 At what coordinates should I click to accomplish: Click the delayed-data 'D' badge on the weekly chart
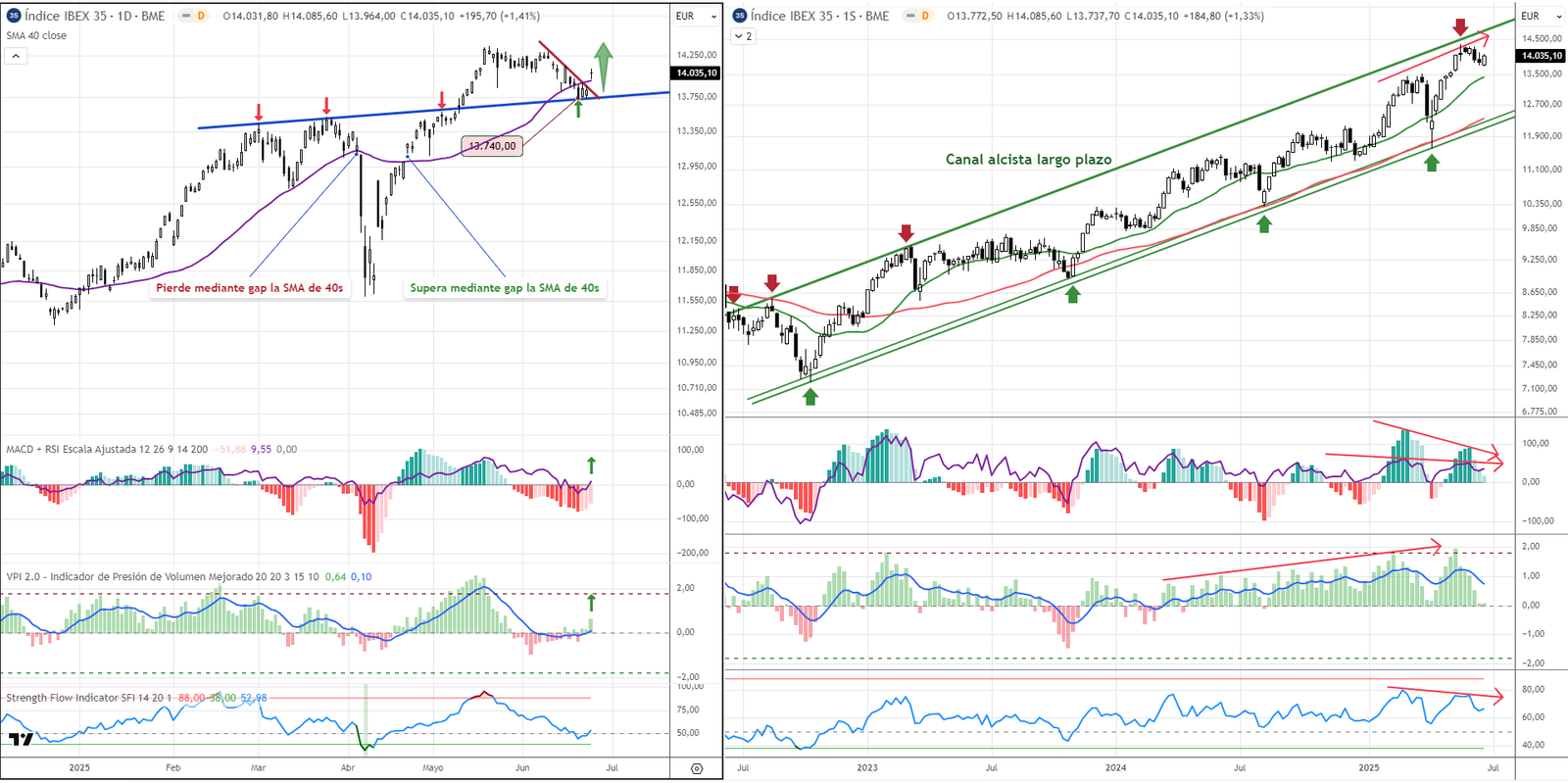924,16
